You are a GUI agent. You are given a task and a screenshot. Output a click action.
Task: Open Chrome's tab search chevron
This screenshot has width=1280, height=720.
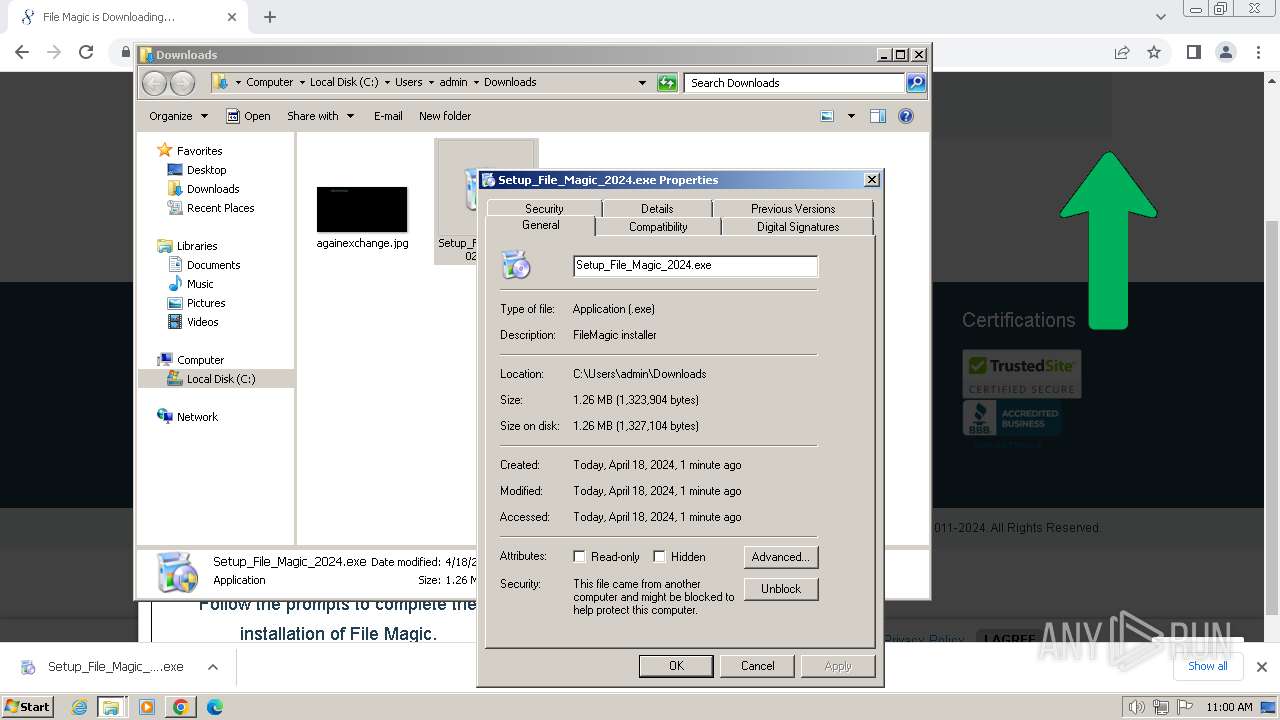(1160, 17)
